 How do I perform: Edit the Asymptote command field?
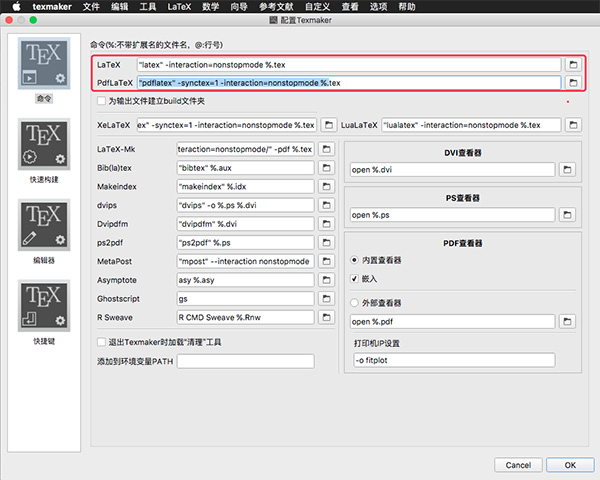point(245,280)
